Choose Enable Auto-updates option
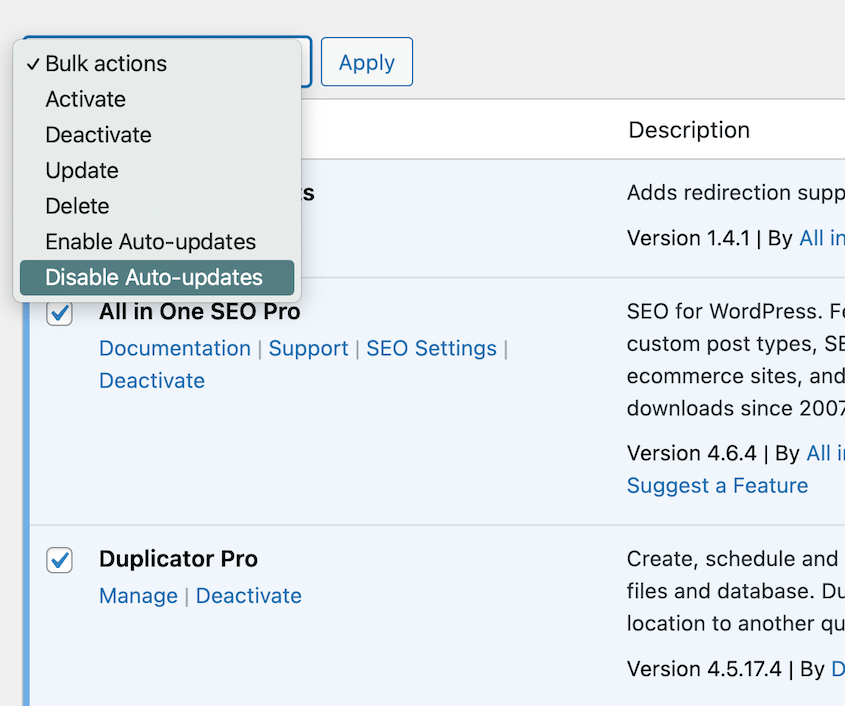845x706 pixels. point(157,241)
